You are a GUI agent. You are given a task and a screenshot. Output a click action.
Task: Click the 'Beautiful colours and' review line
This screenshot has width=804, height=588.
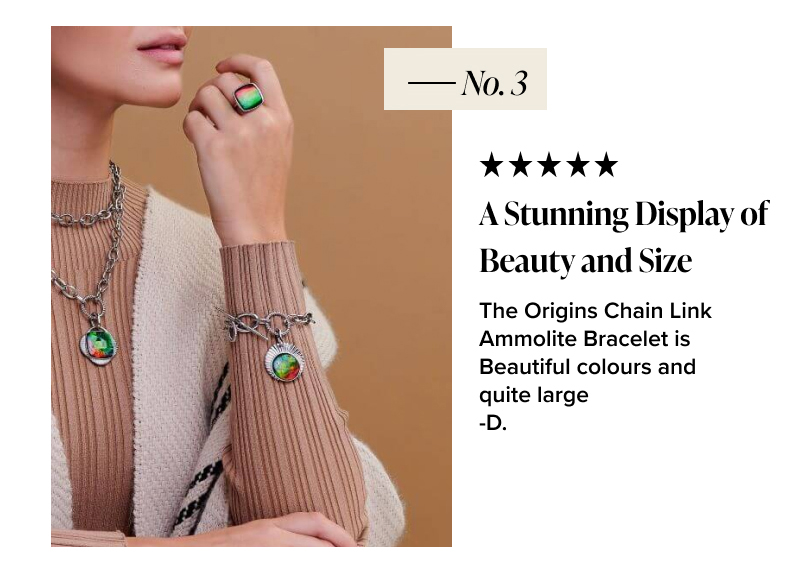pos(588,367)
